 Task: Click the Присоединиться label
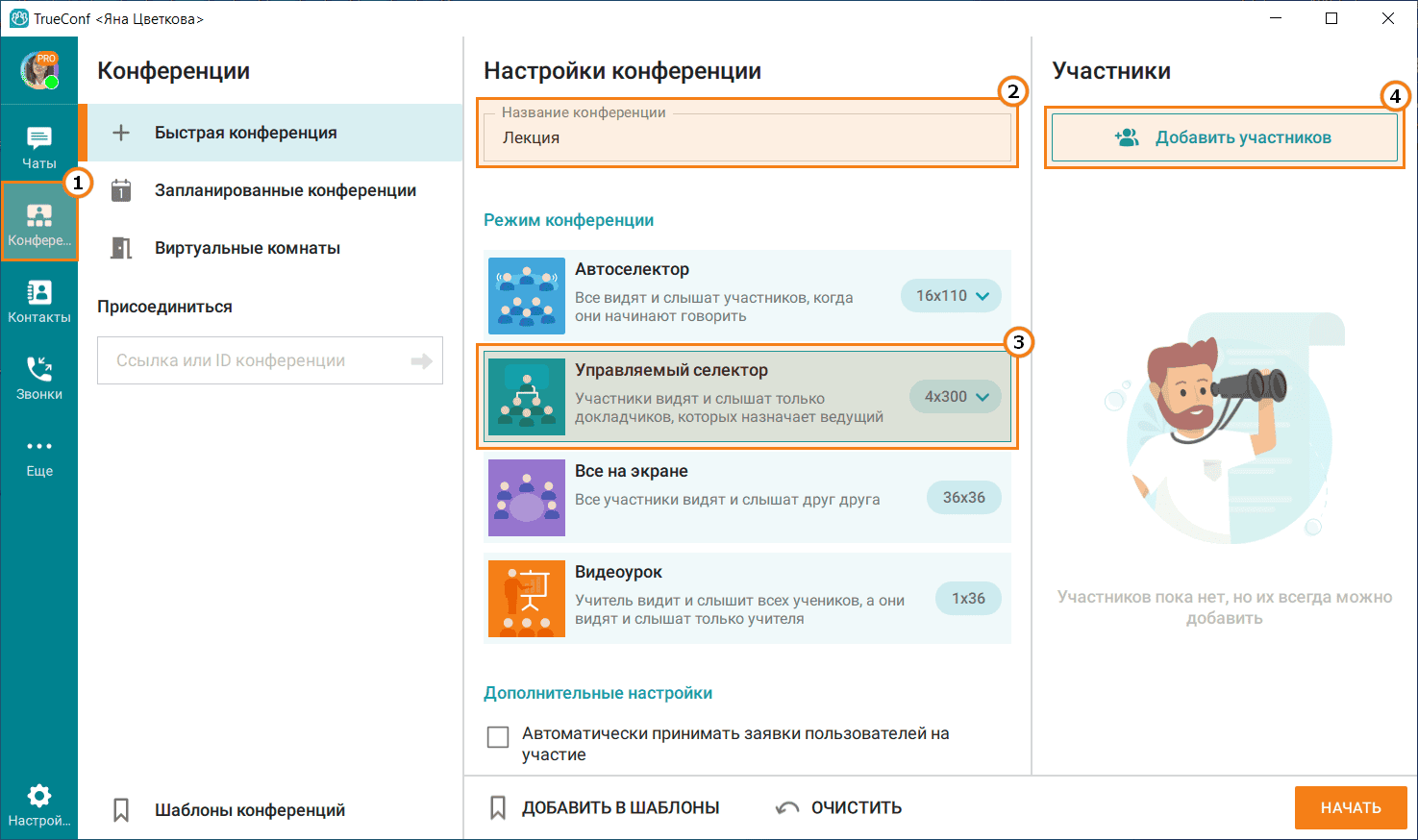[x=164, y=307]
